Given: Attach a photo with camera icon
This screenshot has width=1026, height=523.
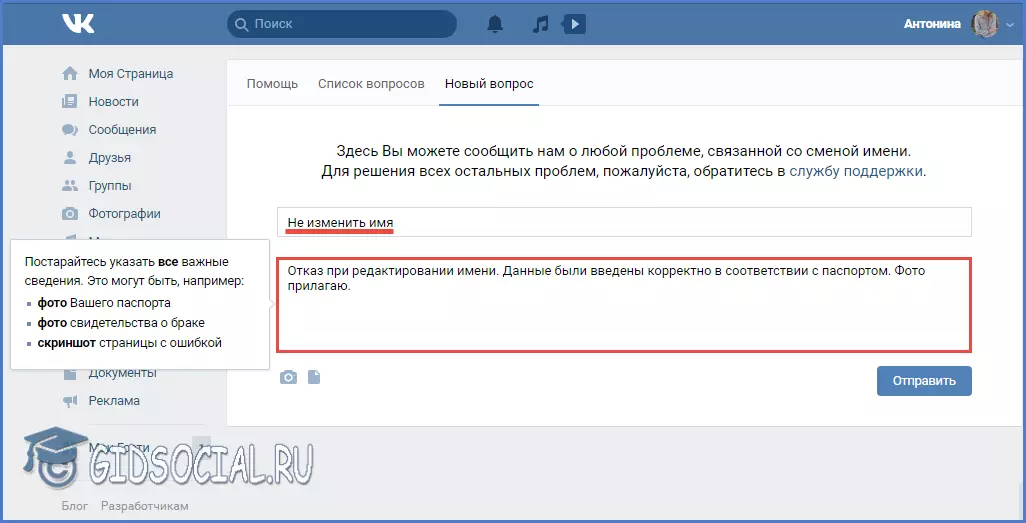Looking at the screenshot, I should [288, 377].
